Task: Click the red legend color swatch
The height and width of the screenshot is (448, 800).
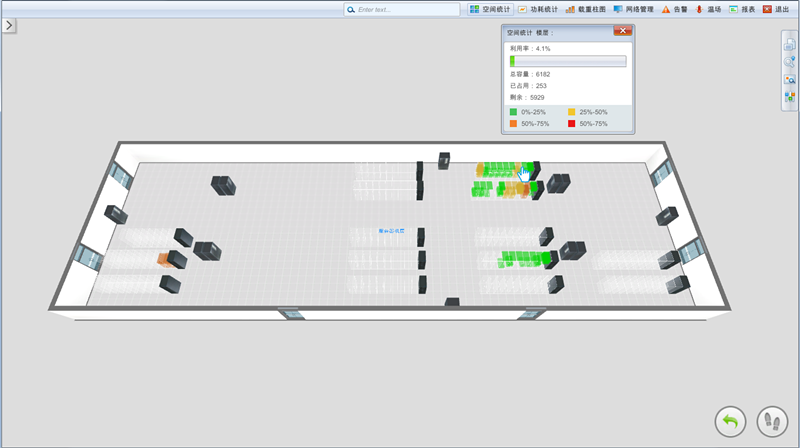Action: point(572,124)
